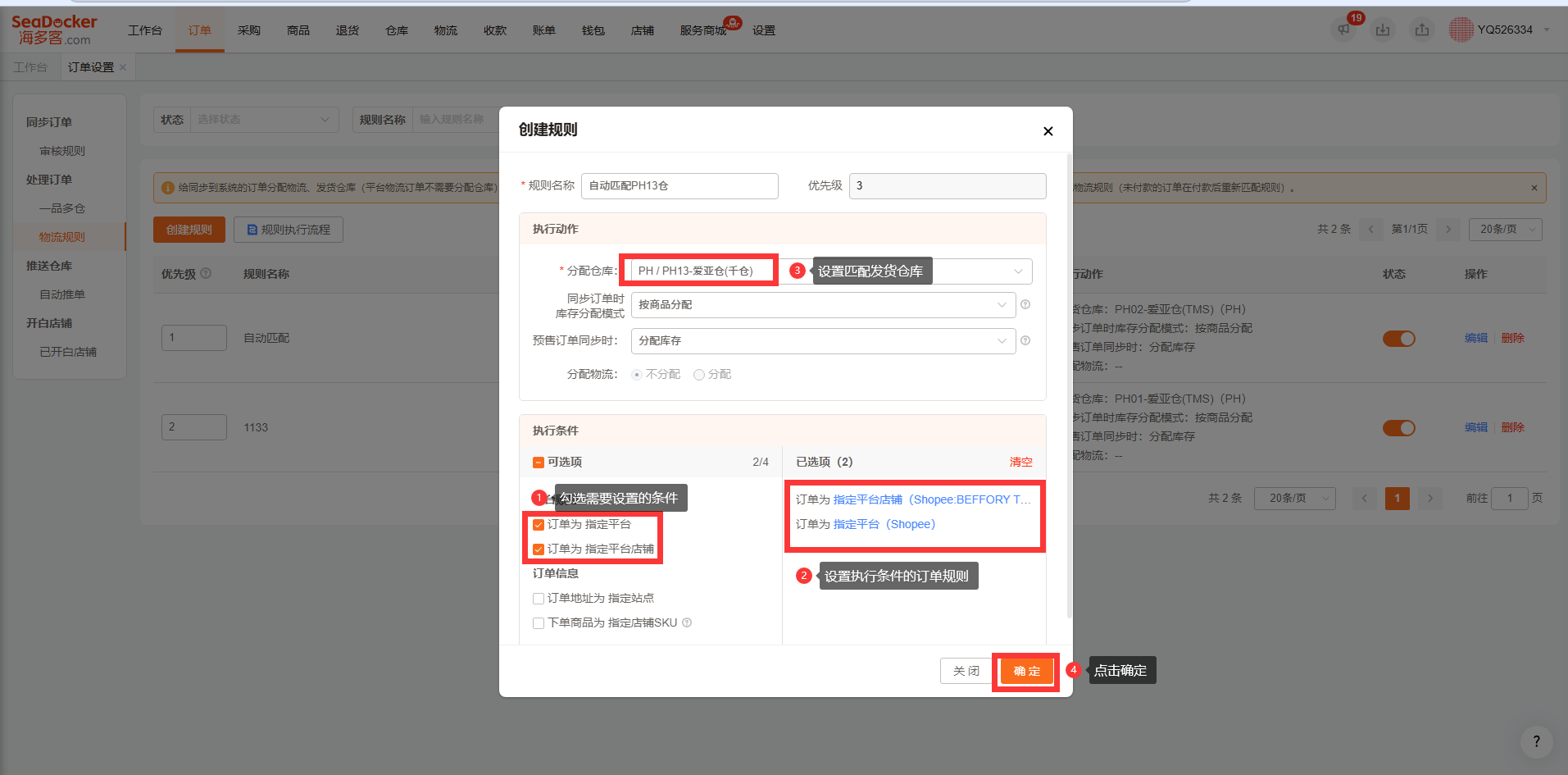The height and width of the screenshot is (775, 1568).
Task: Click bottom pager previous arrow
Action: click(1365, 498)
